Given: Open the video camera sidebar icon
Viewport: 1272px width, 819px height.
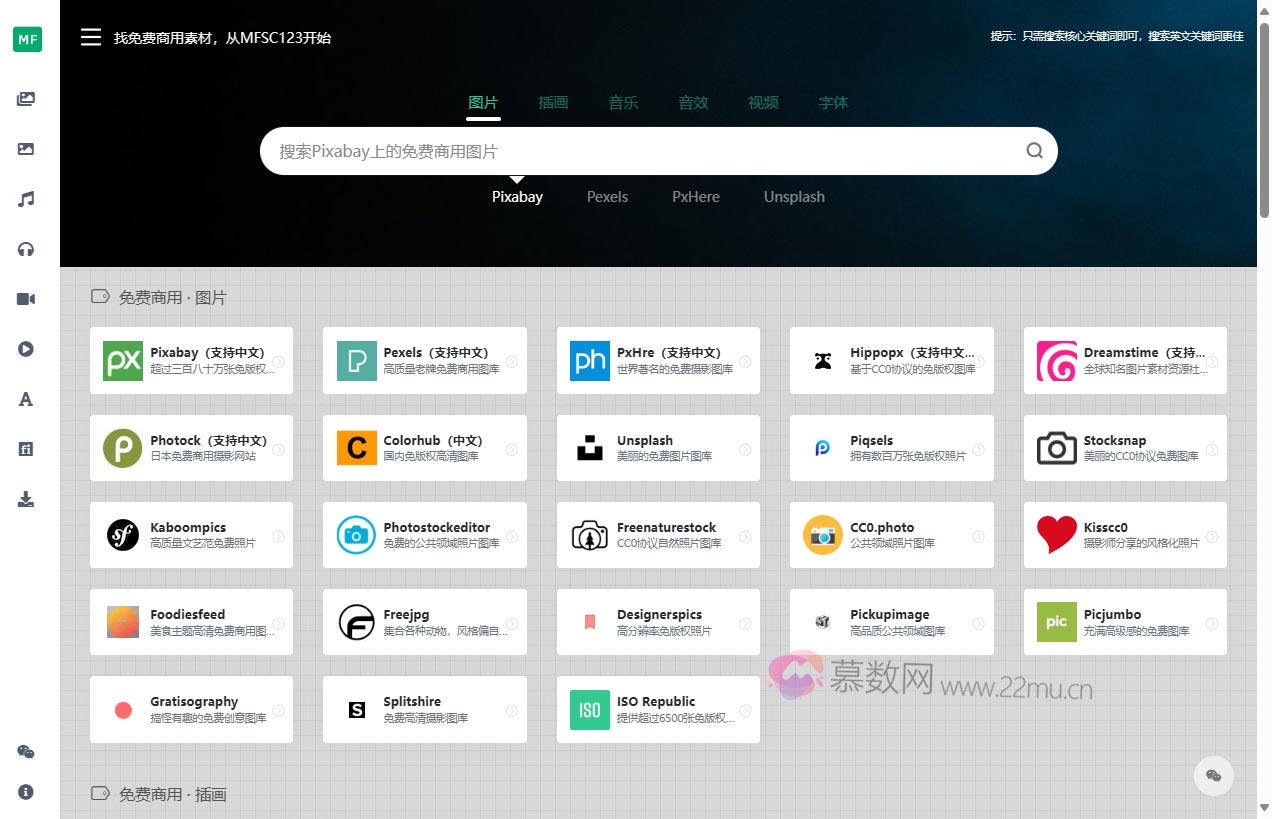Looking at the screenshot, I should [x=26, y=299].
